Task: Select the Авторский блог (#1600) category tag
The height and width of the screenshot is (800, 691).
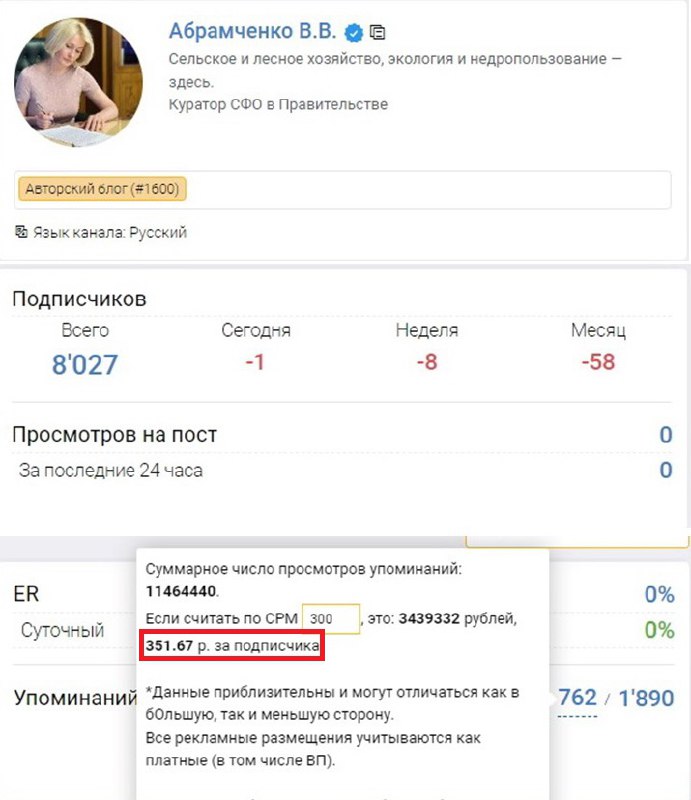Action: (x=102, y=189)
